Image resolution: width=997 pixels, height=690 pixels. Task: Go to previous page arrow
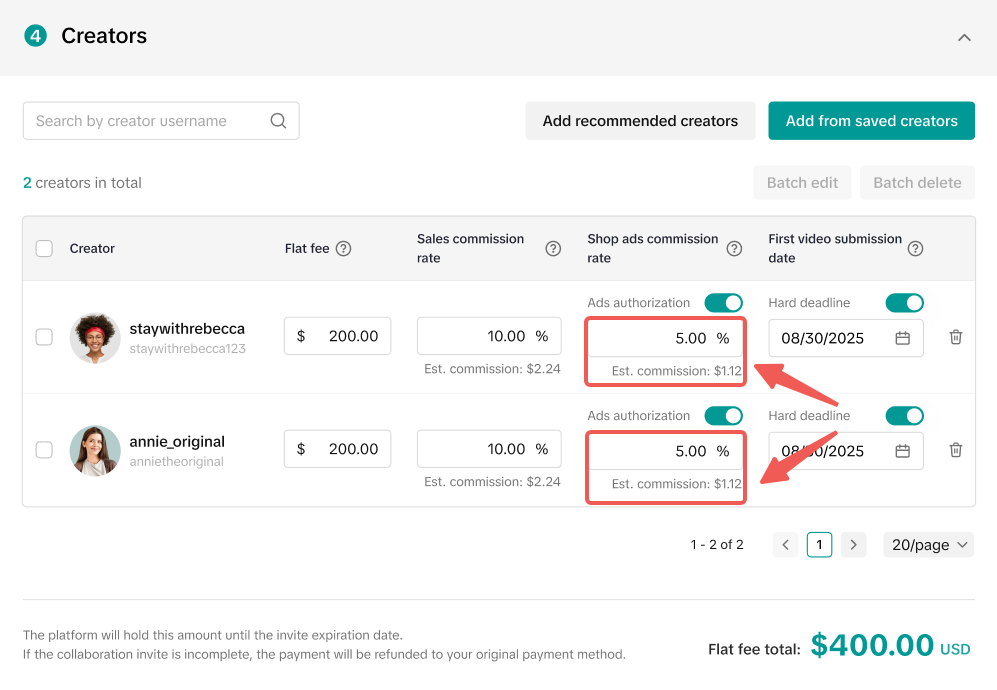coord(786,545)
